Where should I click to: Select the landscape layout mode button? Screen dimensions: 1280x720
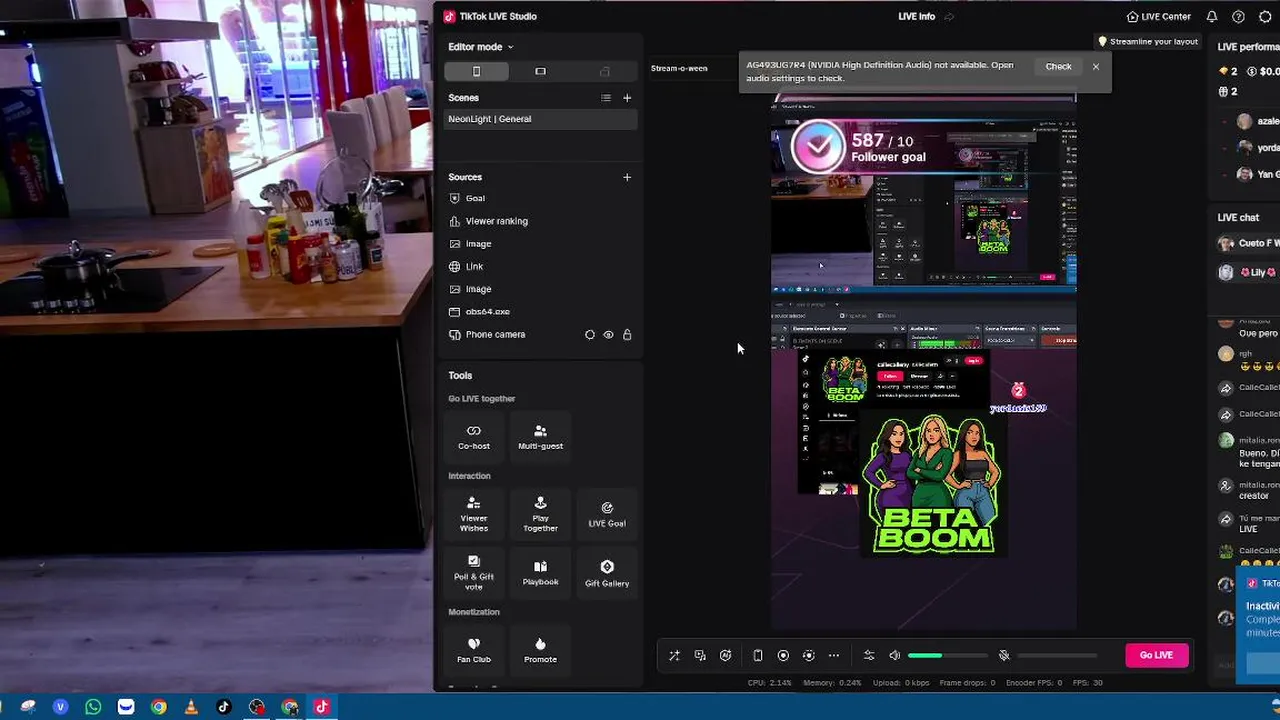point(540,71)
